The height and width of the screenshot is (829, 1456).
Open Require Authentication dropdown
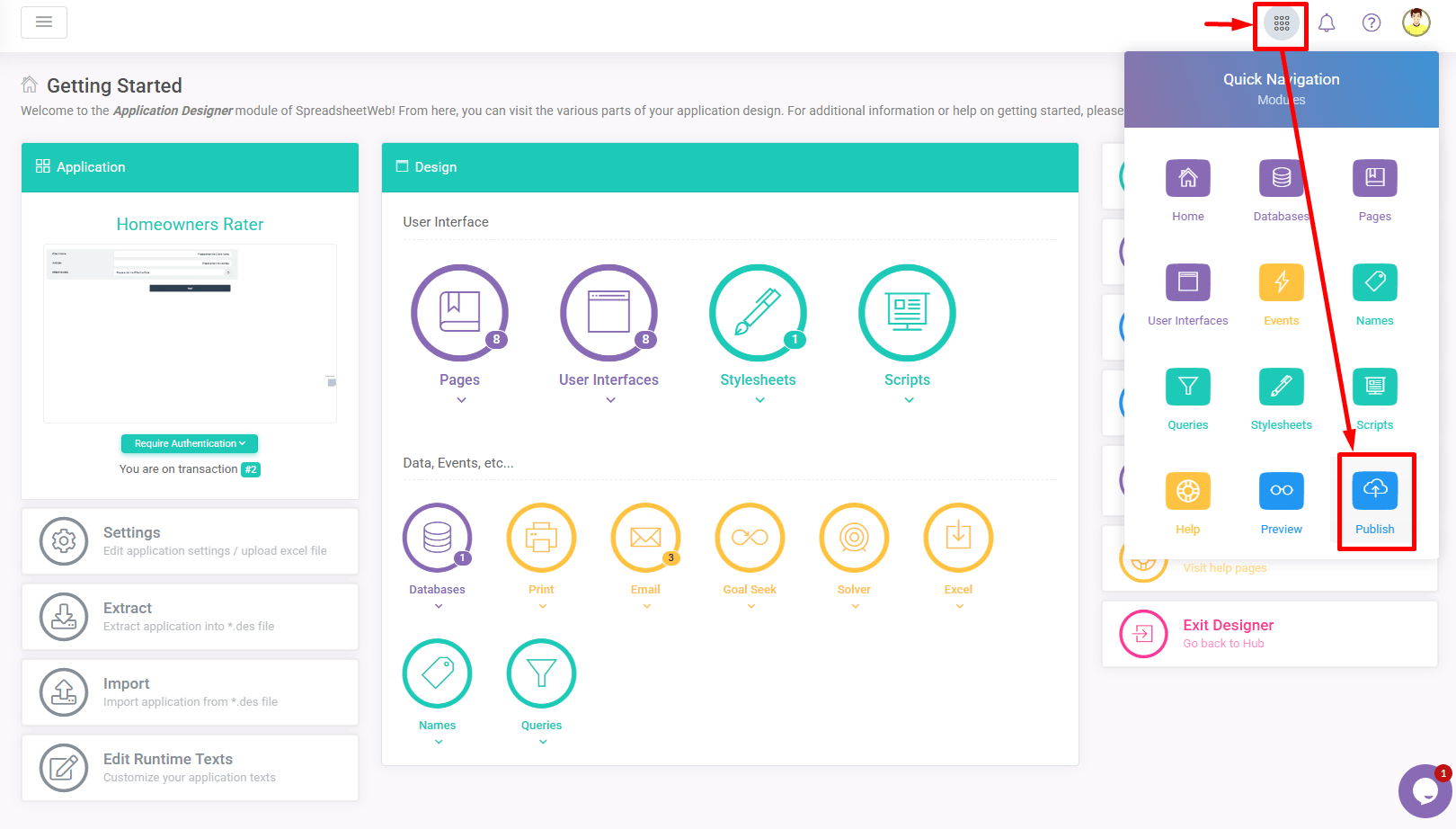[x=190, y=443]
